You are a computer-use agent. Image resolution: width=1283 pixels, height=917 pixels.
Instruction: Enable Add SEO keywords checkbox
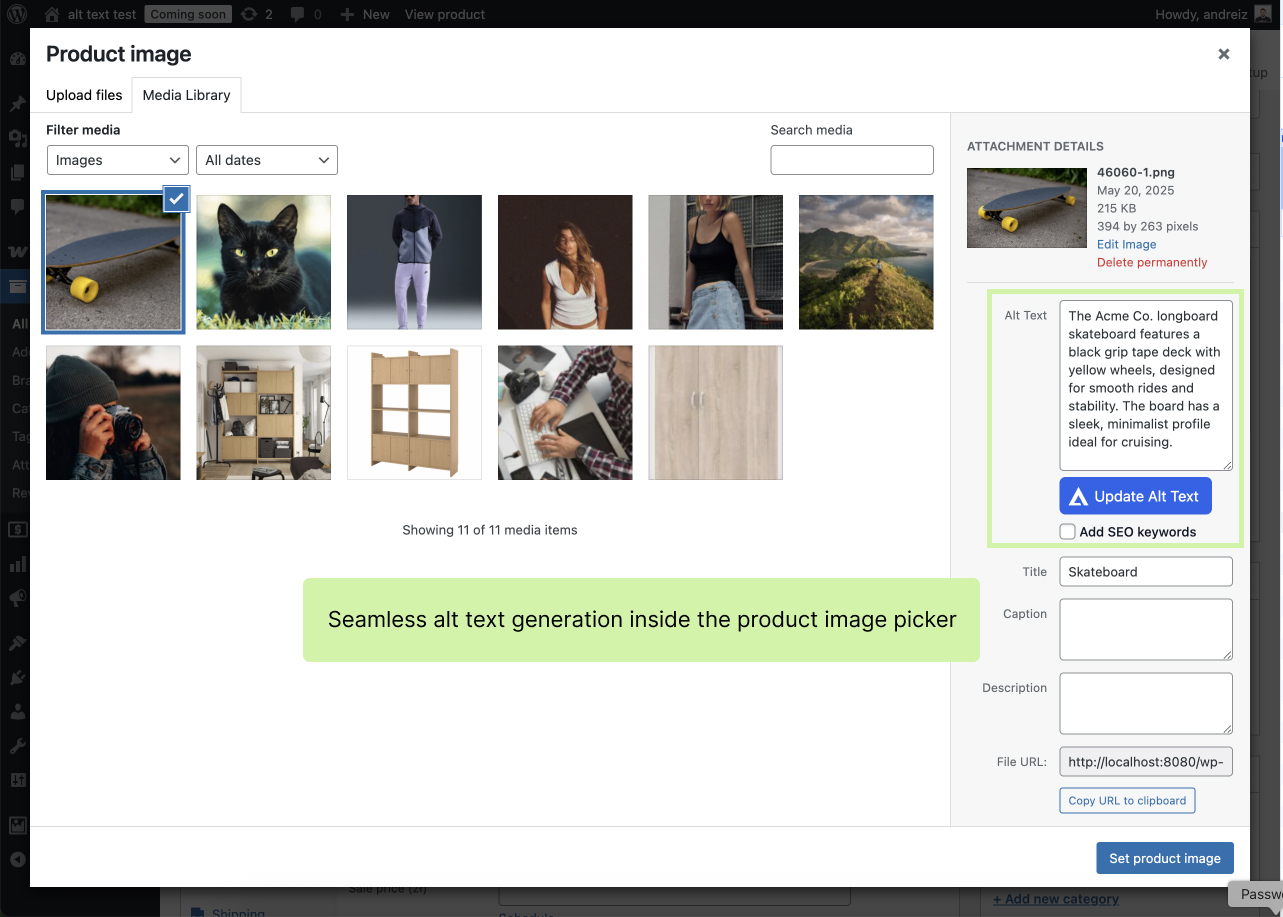pos(1068,532)
